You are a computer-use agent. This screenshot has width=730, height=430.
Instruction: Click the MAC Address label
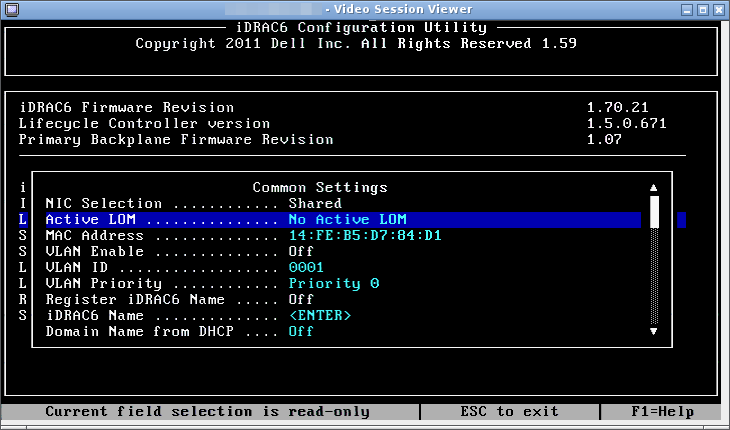[95, 235]
